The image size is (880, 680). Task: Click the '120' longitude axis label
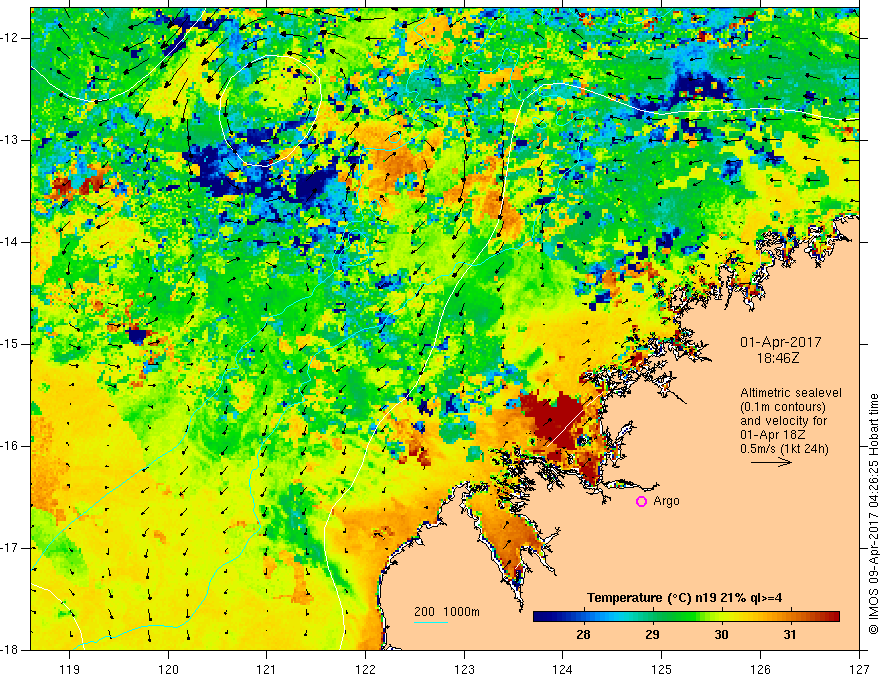168,669
